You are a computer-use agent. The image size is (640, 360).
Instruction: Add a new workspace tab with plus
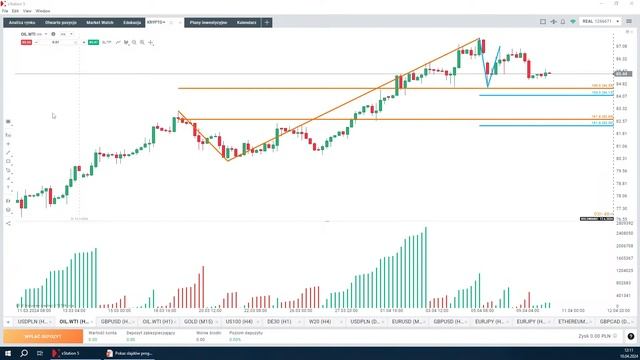pos(267,22)
